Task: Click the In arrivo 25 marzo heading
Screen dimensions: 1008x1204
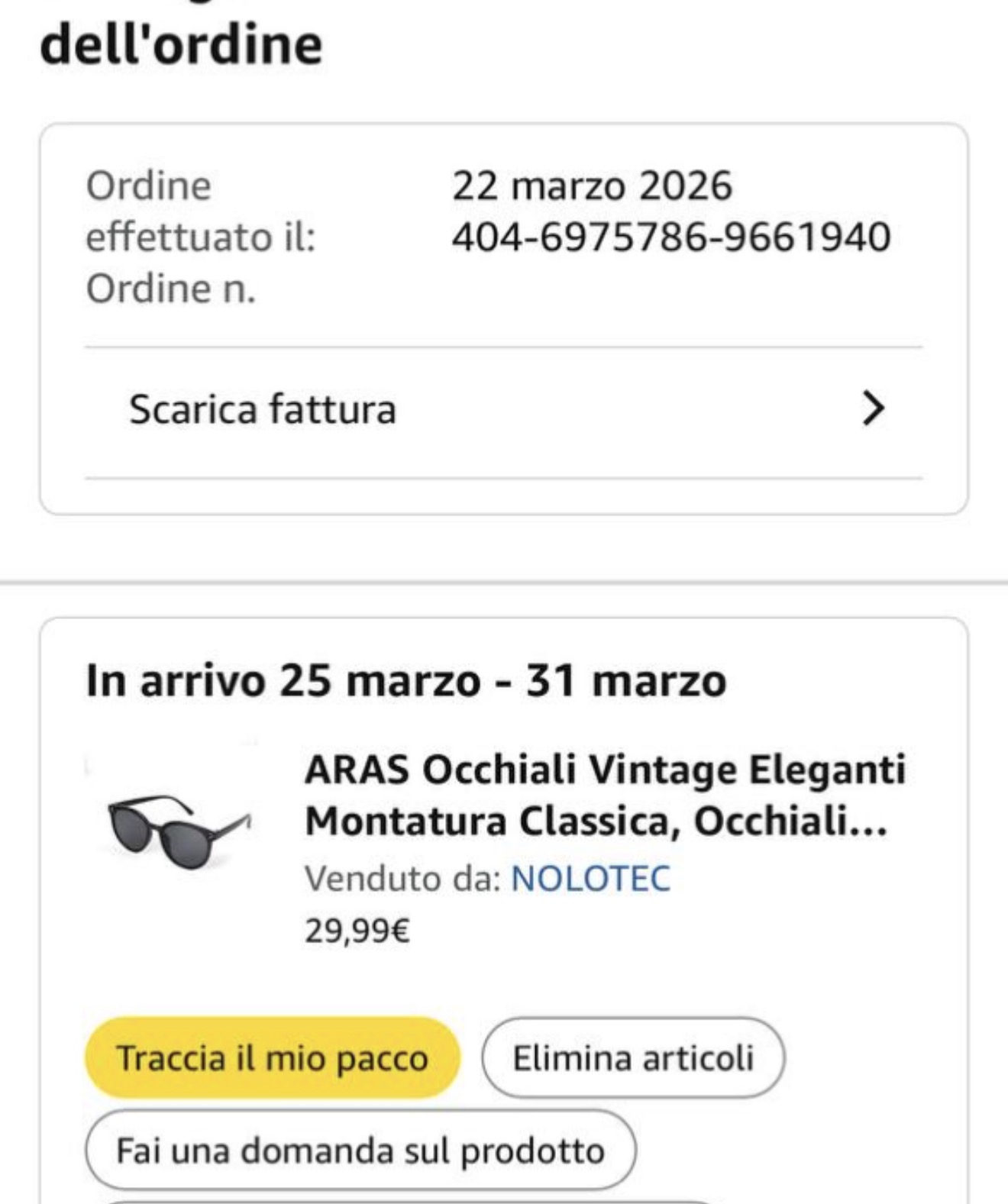Action: pyautogui.click(x=405, y=680)
